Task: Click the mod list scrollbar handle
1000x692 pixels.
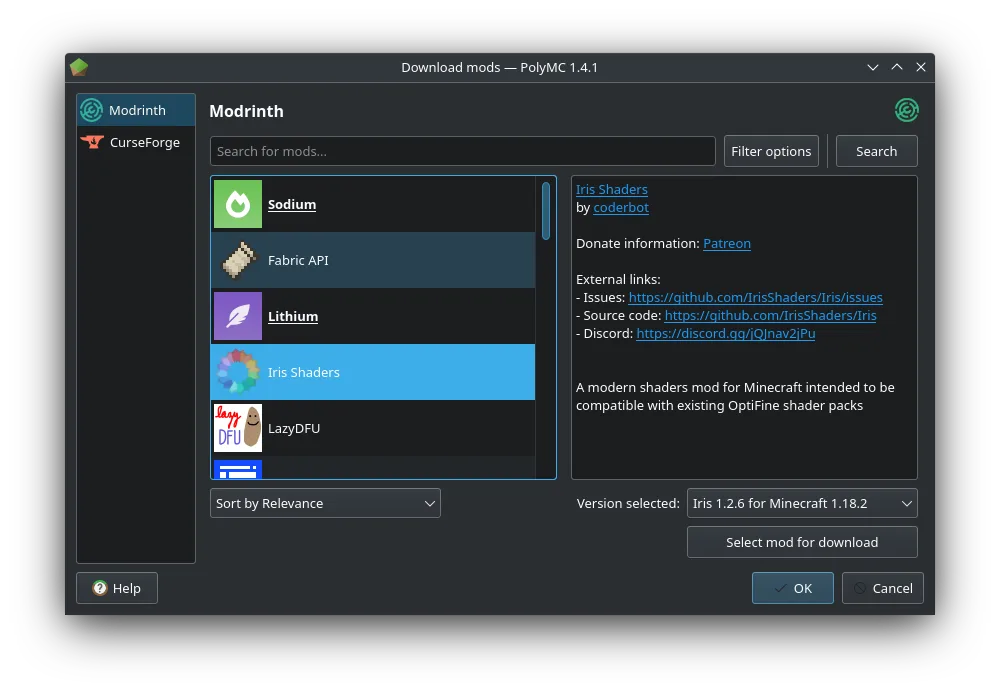Action: pos(546,211)
